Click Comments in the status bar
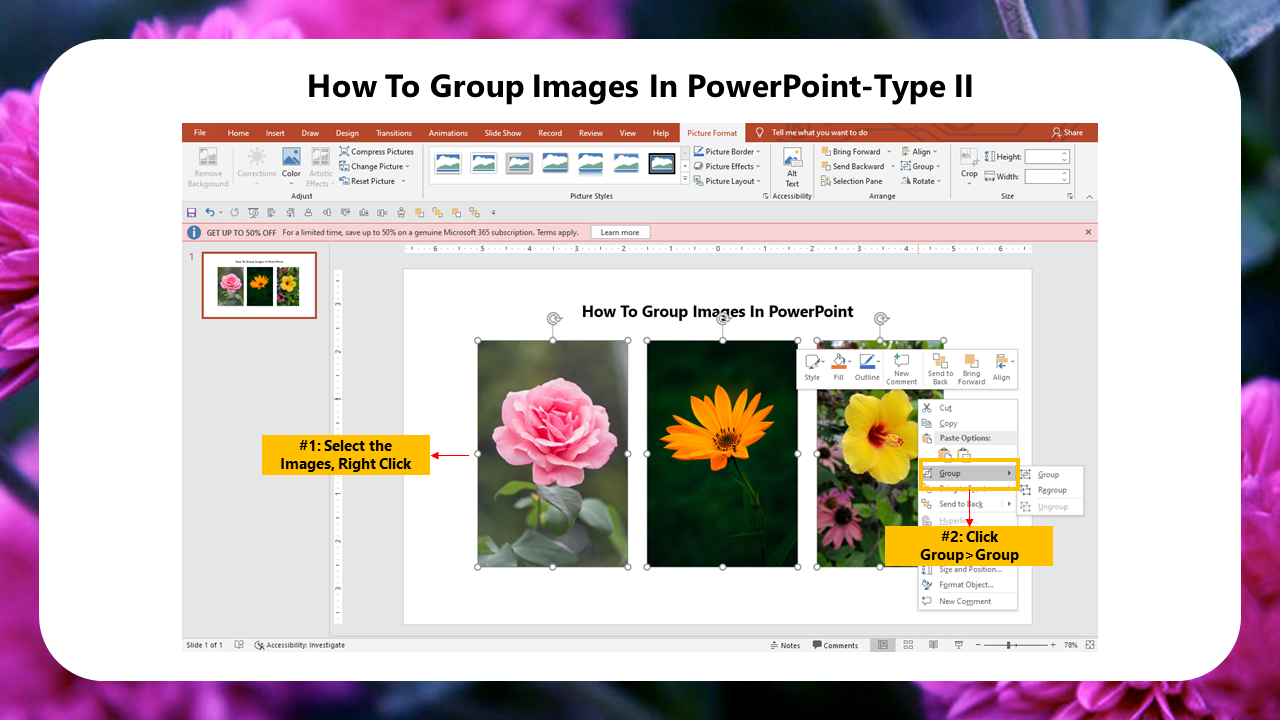Image resolution: width=1280 pixels, height=720 pixels. point(836,645)
